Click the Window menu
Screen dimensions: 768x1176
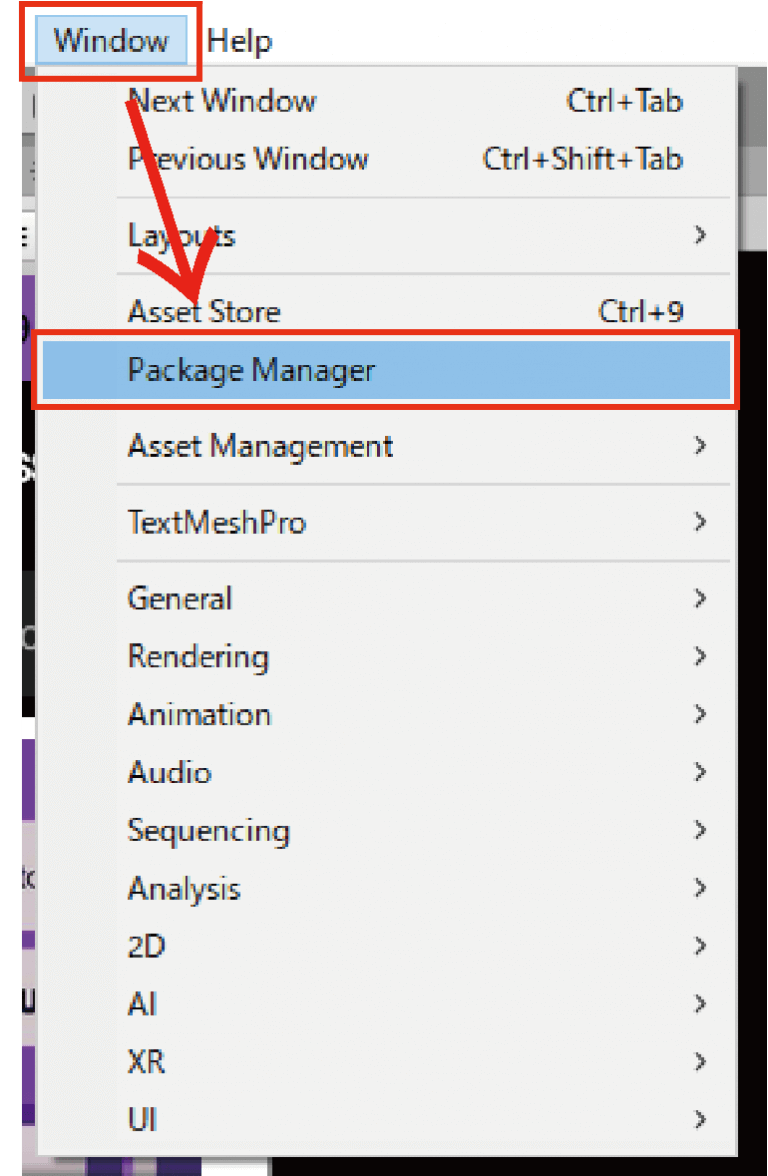point(110,40)
